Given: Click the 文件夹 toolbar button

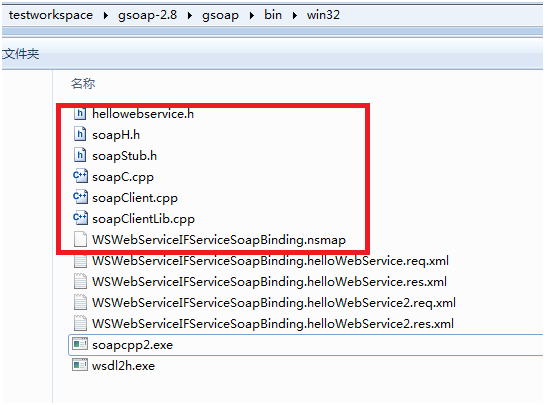Looking at the screenshot, I should click(21, 54).
